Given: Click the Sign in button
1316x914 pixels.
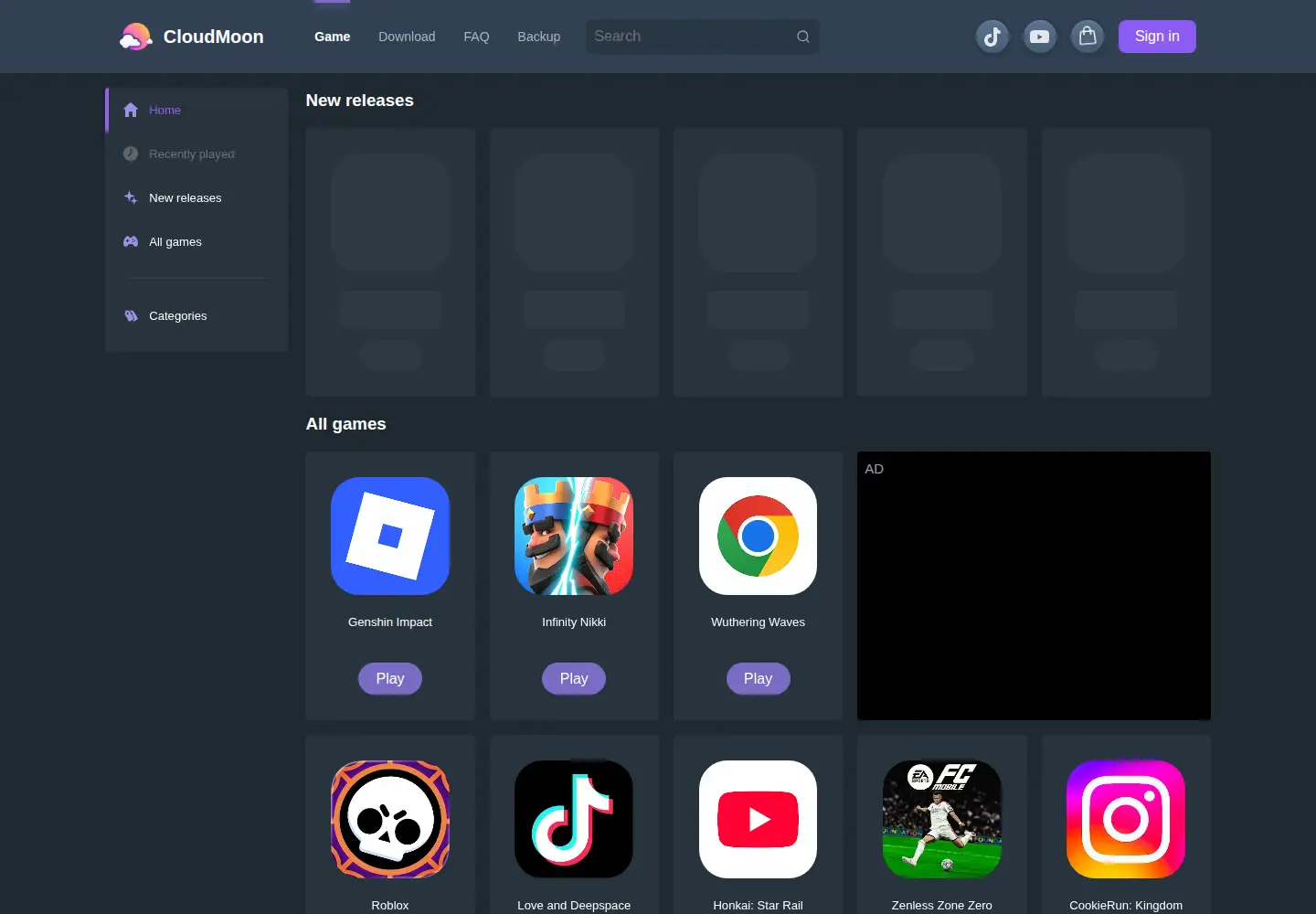Looking at the screenshot, I should [1157, 37].
